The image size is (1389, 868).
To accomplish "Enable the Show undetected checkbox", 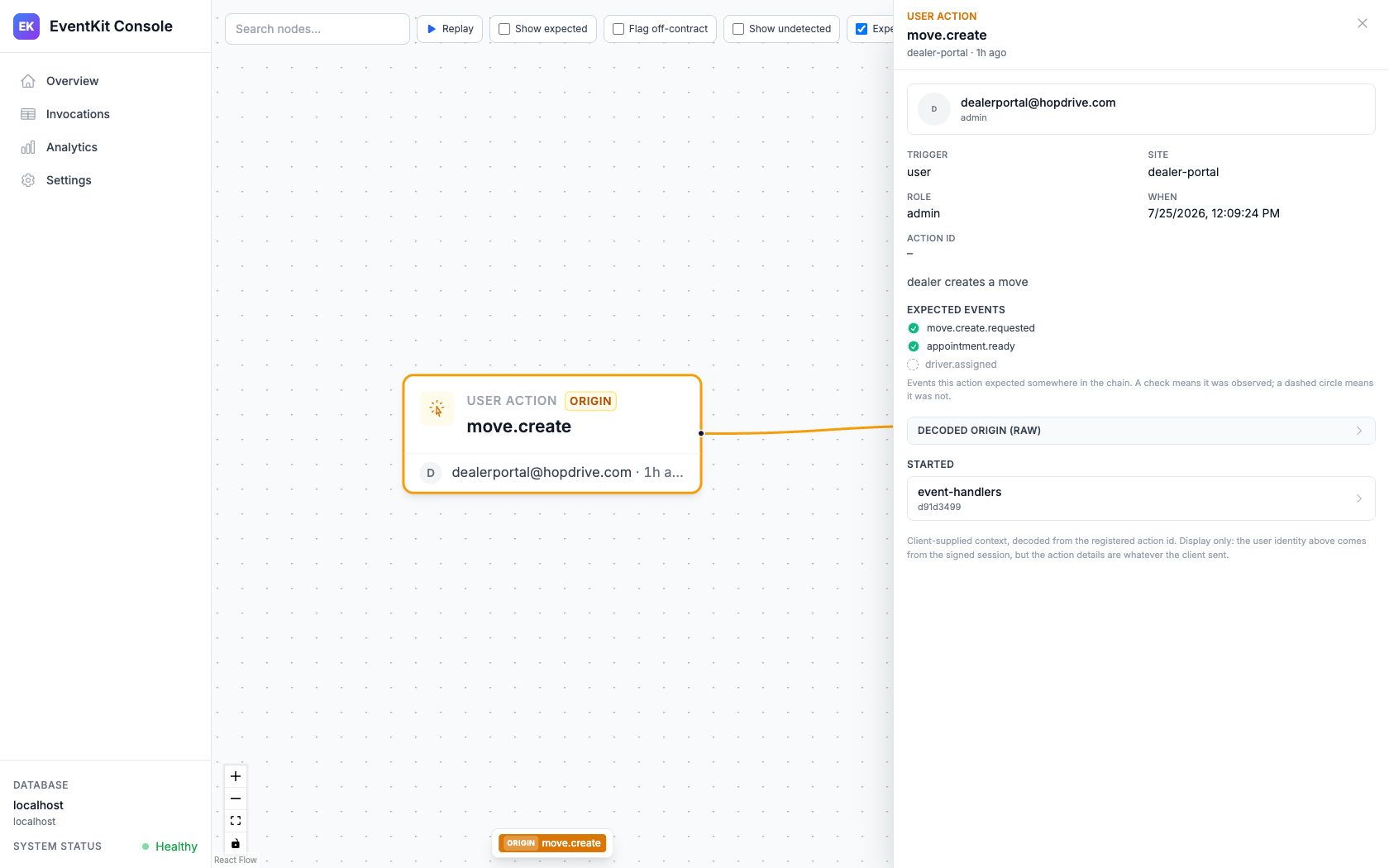I will tap(738, 29).
